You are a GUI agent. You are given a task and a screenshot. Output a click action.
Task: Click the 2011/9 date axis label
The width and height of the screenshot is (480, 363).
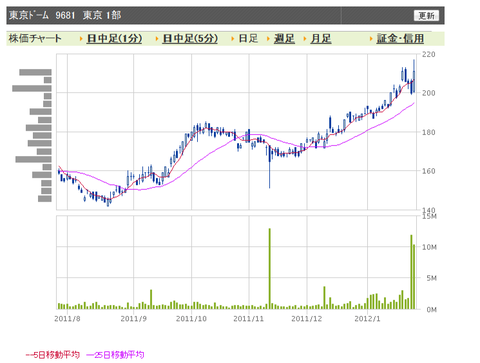point(134,319)
